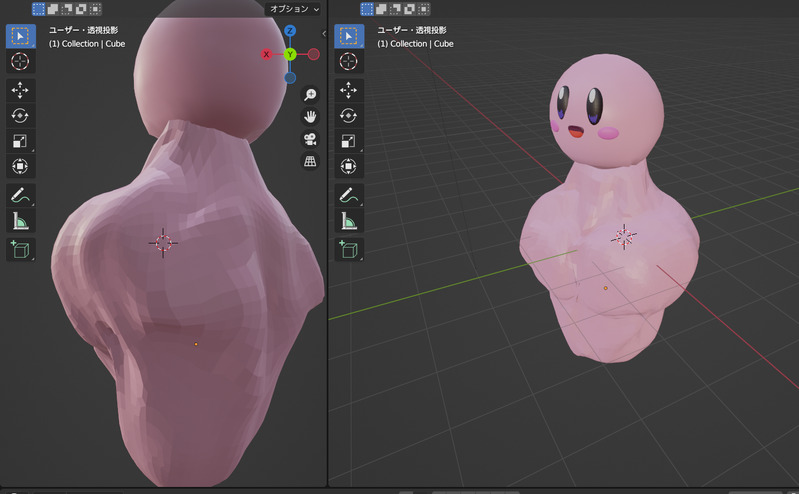Select the Scale tool in left viewport

20,141
